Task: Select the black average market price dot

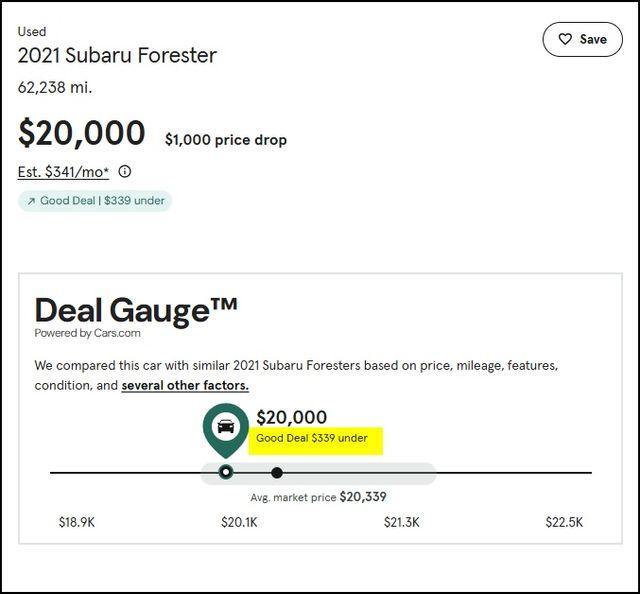Action: 277,472
